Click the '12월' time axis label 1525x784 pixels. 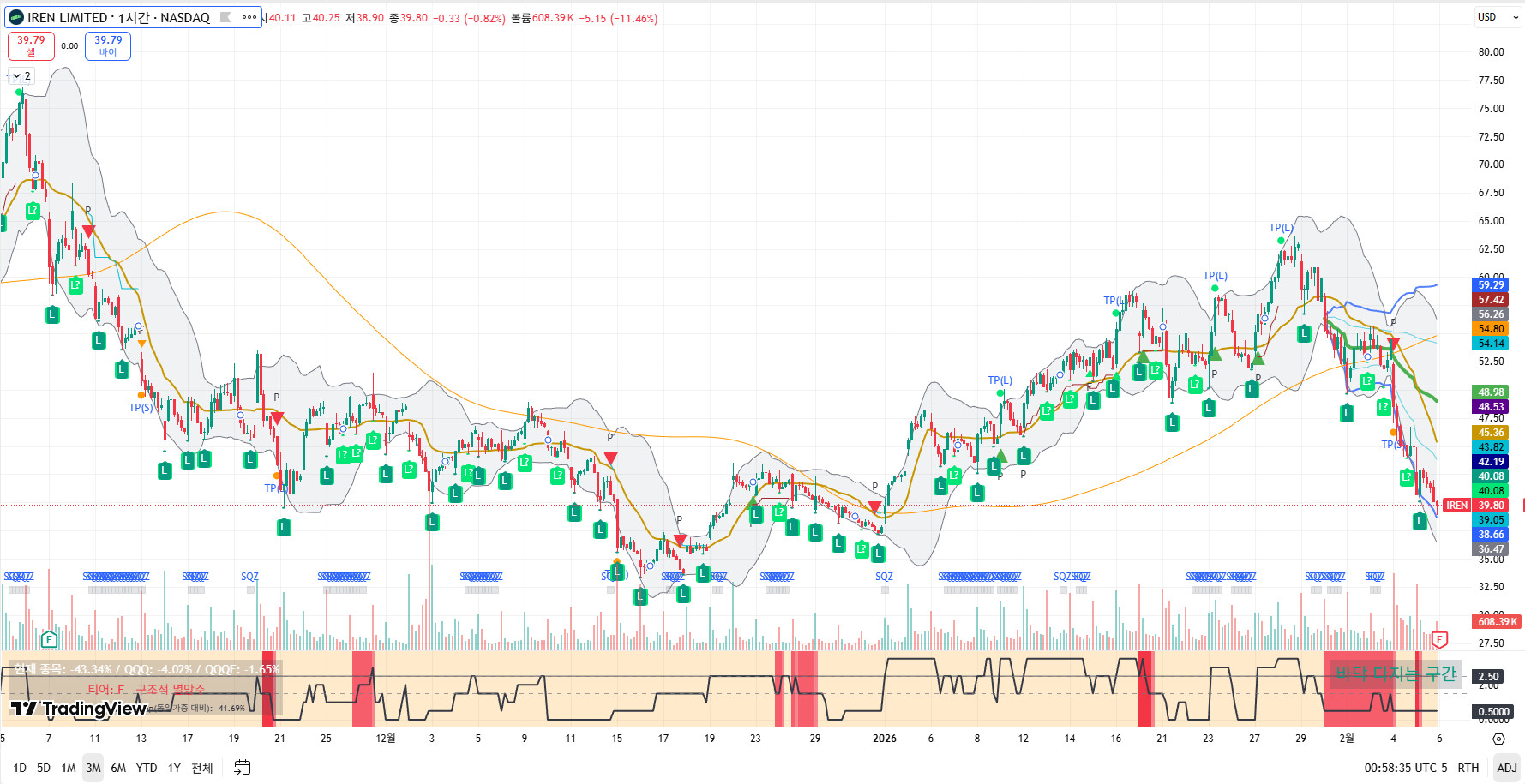pos(386,739)
